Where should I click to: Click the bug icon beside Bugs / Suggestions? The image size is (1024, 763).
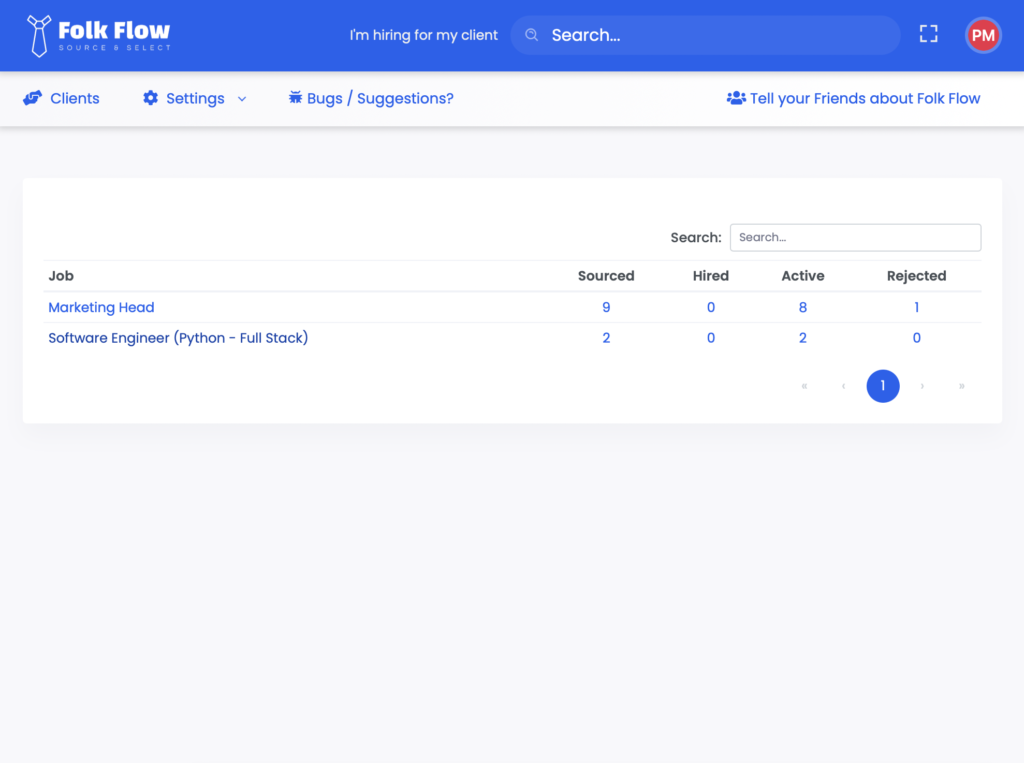[x=295, y=97]
